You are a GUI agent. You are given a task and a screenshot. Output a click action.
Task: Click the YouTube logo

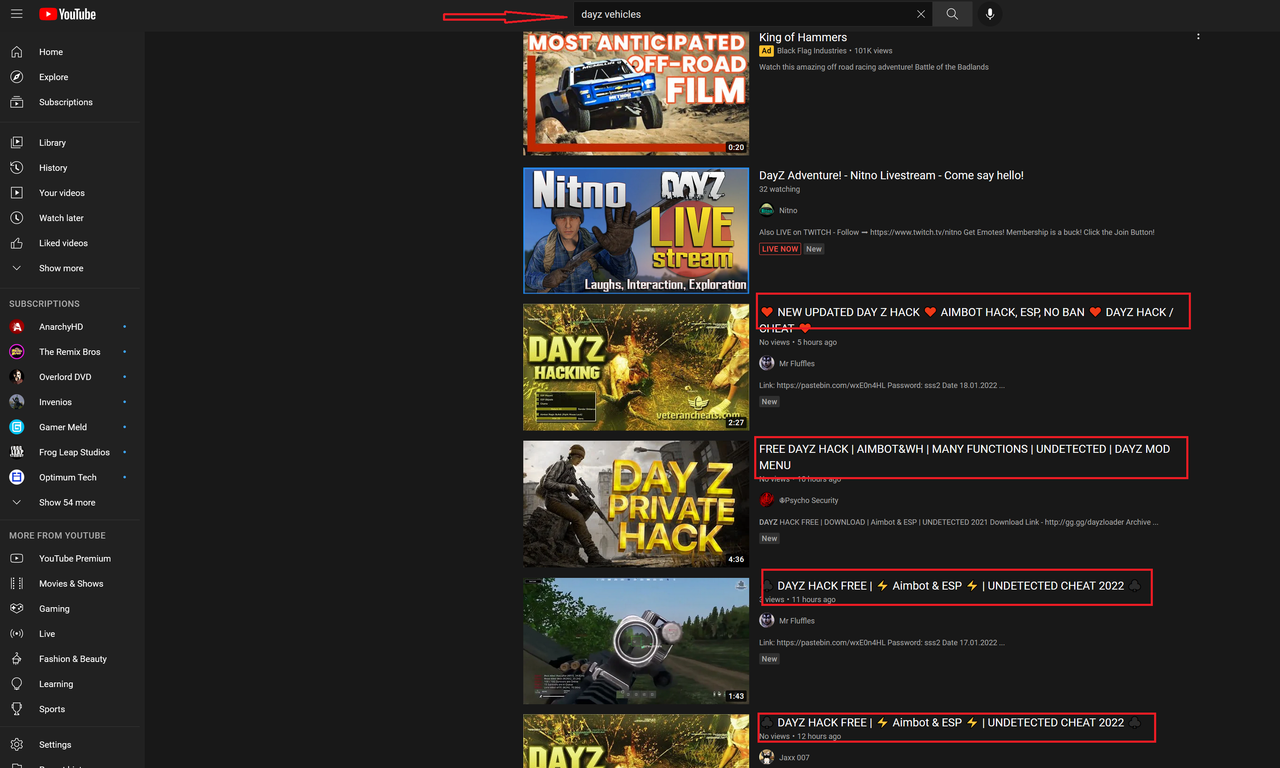coord(68,14)
